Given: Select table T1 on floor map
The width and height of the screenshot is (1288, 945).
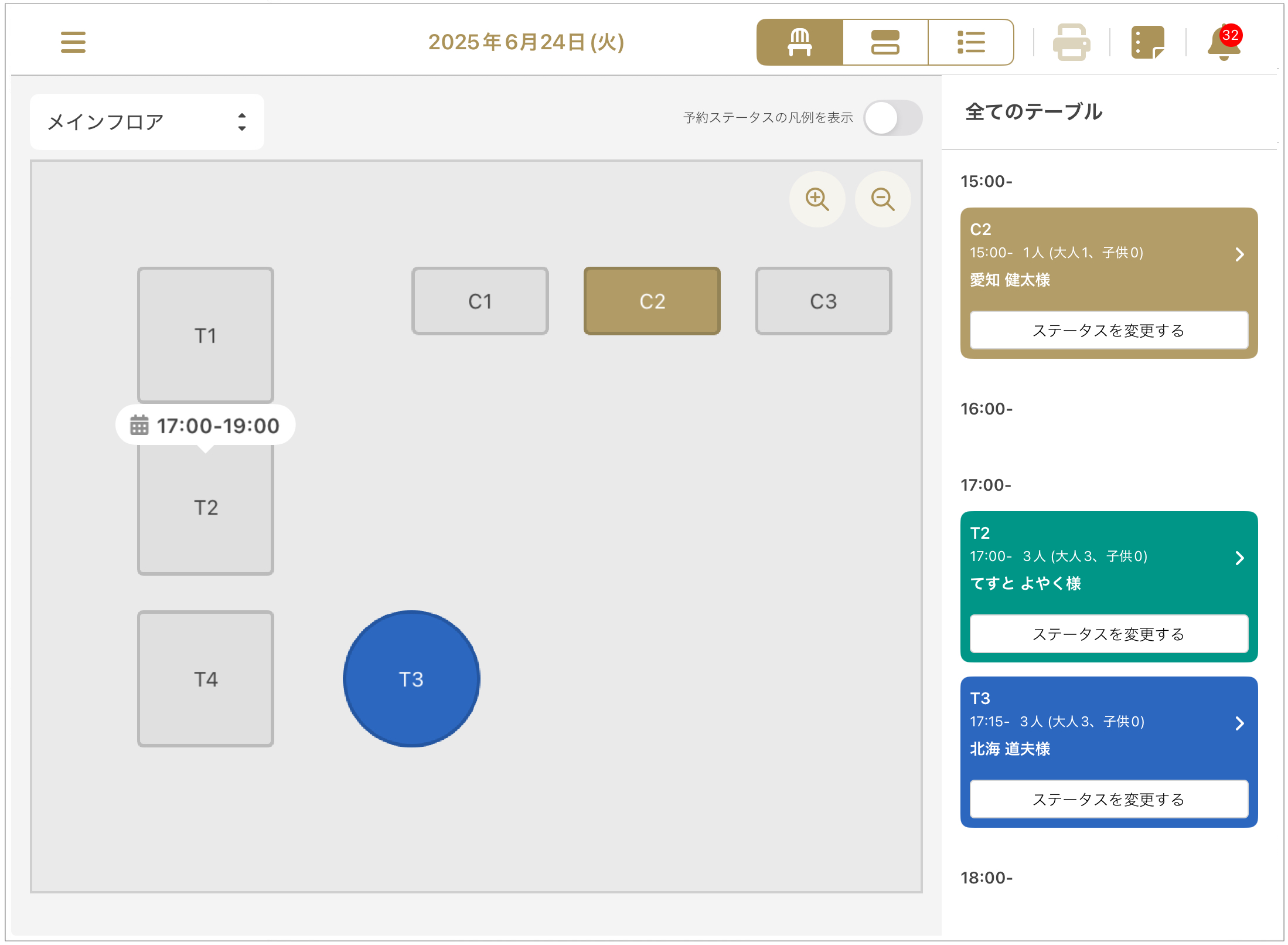Looking at the screenshot, I should click(206, 335).
